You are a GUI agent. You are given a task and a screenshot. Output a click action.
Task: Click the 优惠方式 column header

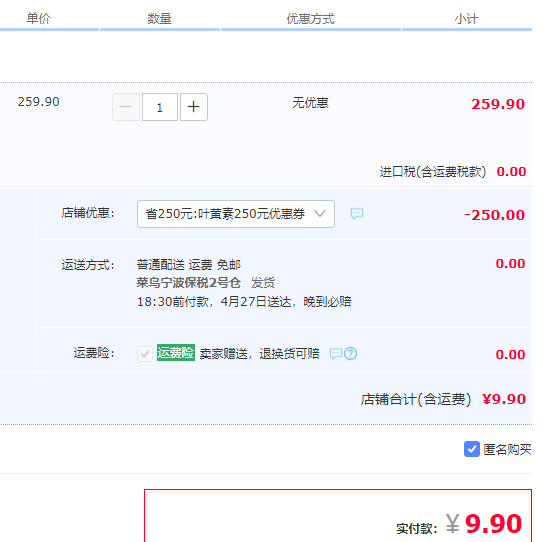click(x=310, y=19)
